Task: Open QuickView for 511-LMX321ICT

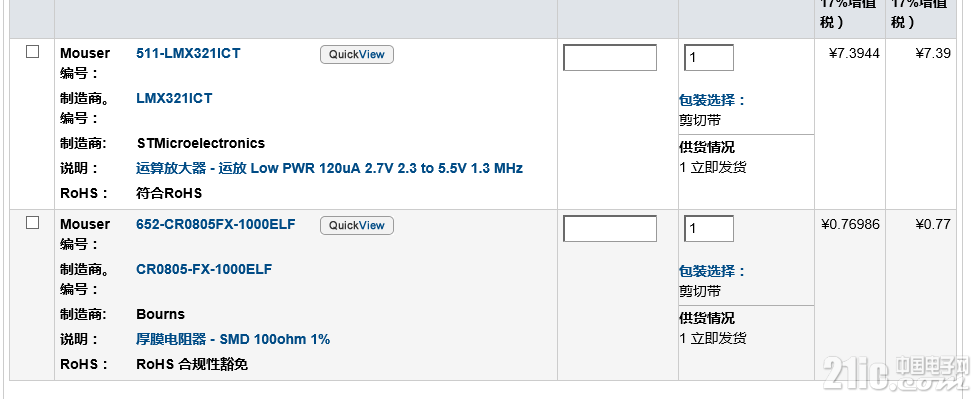Action: tap(357, 54)
